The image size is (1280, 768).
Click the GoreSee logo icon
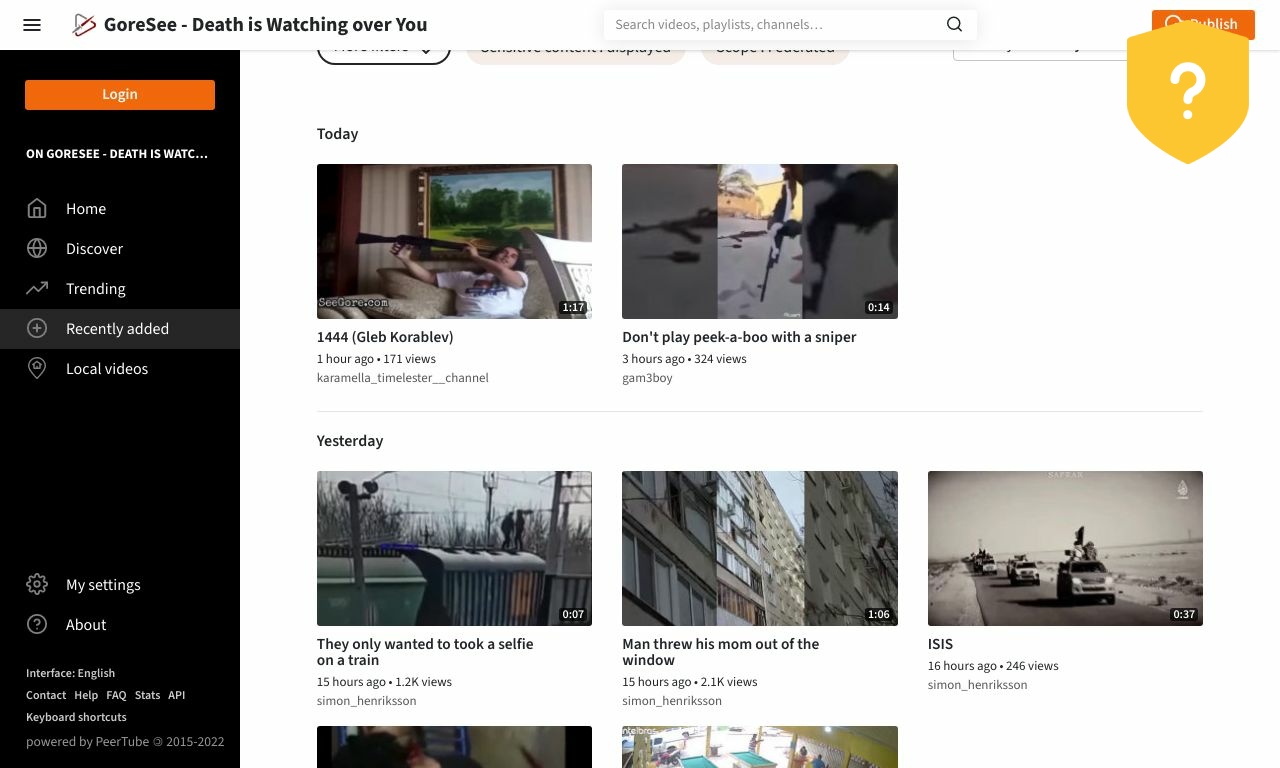pyautogui.click(x=85, y=25)
